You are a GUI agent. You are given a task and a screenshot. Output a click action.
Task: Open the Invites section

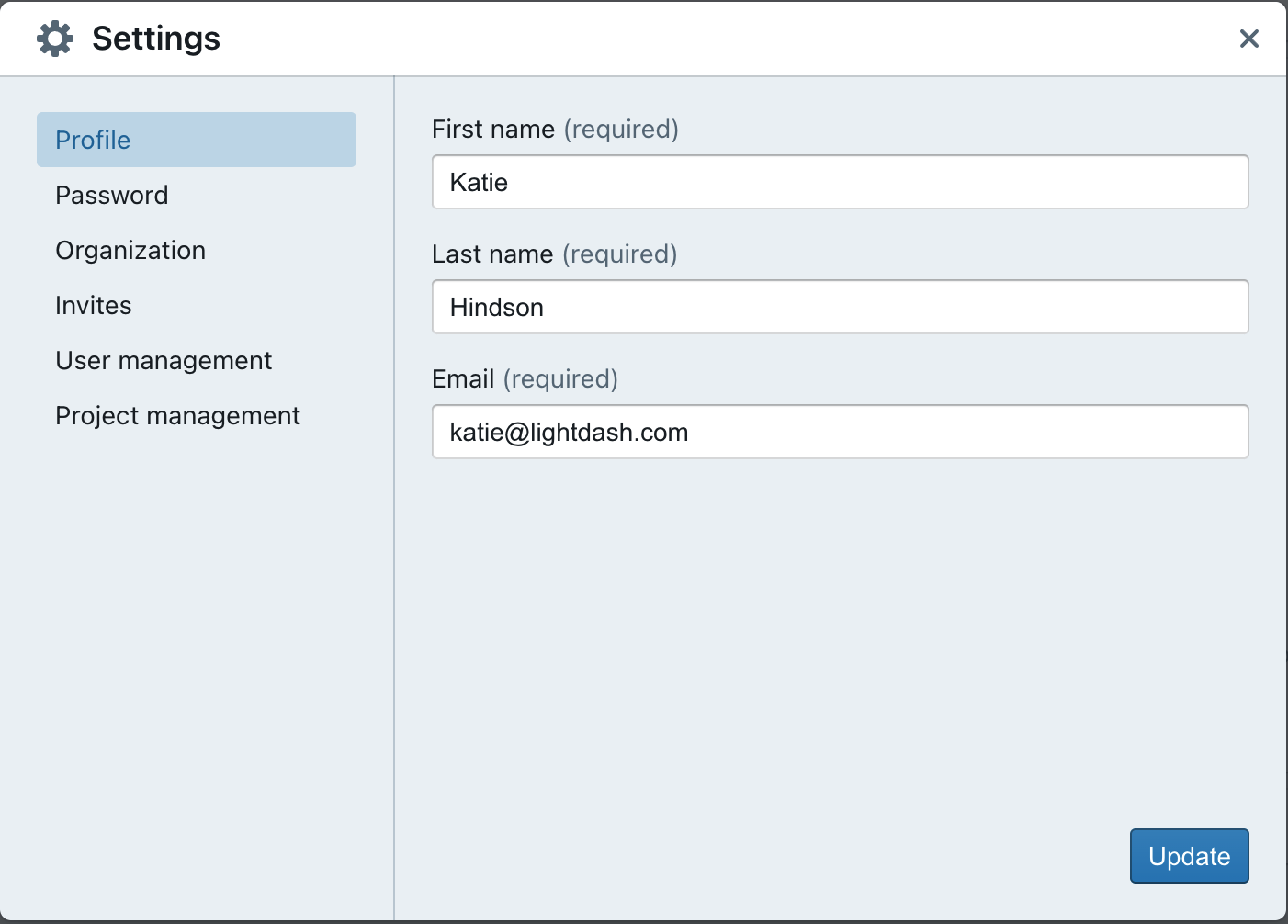(x=197, y=305)
